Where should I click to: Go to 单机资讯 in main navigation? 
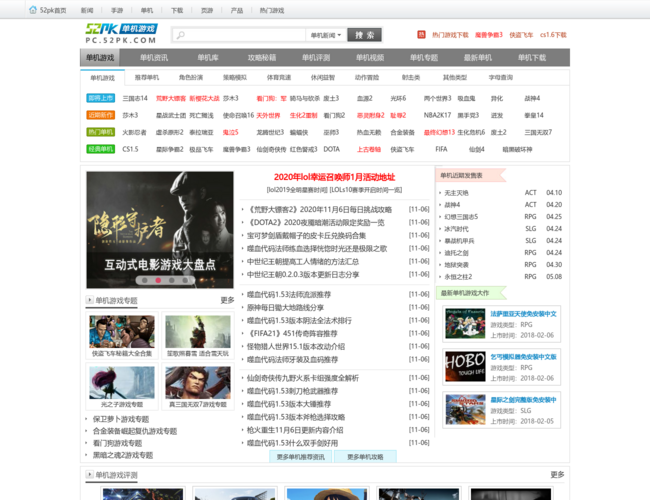[154, 58]
